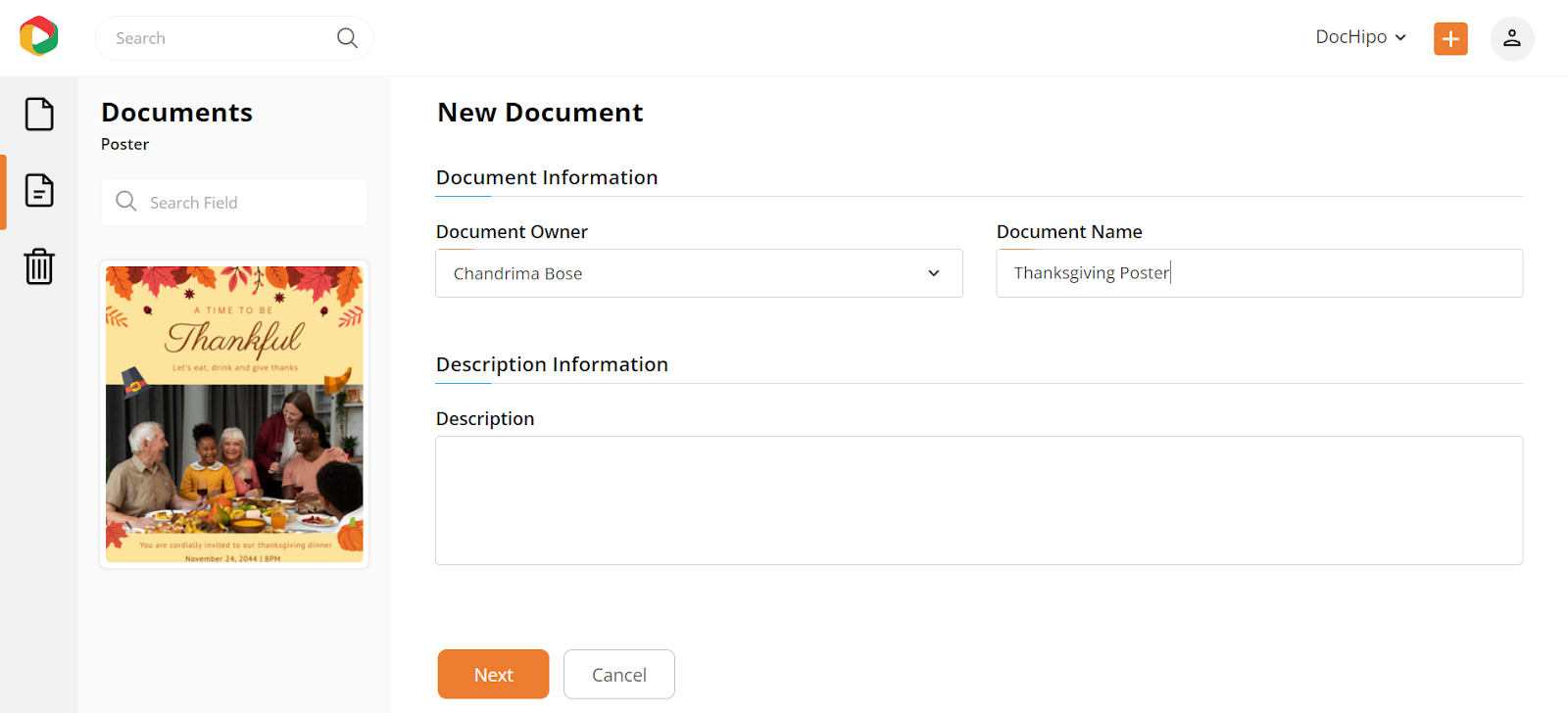The width and height of the screenshot is (1568, 713).
Task: Click the DocHipo logo icon
Action: (39, 36)
